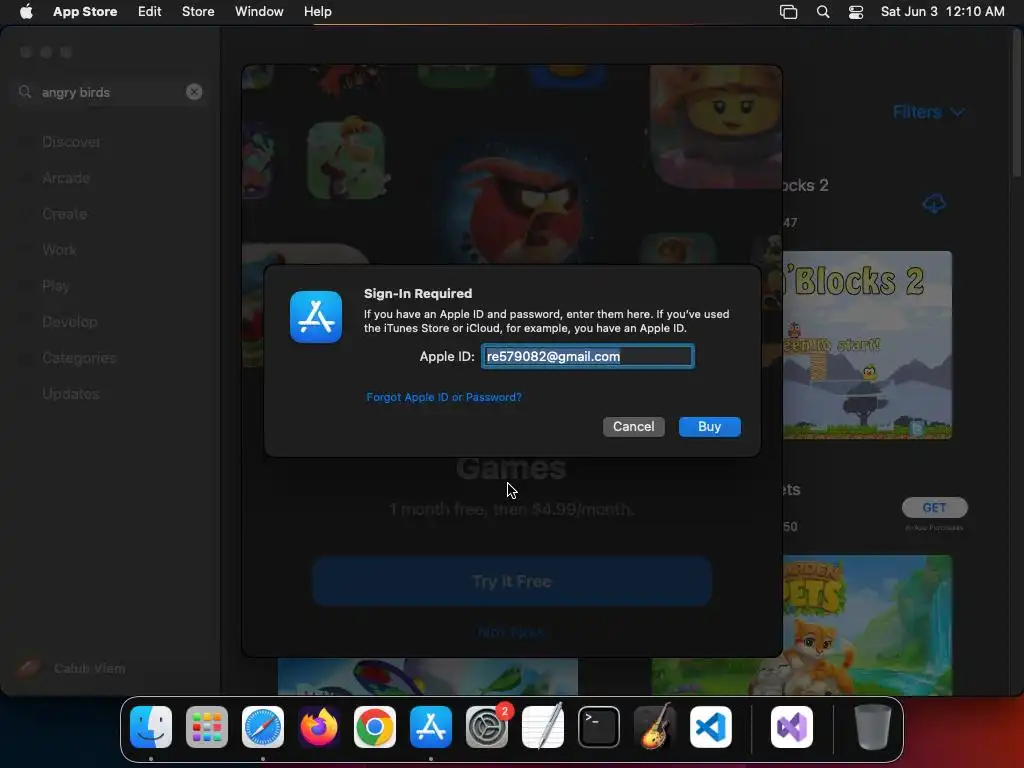
Task: Cancel the sign-in dialog
Action: pos(633,426)
